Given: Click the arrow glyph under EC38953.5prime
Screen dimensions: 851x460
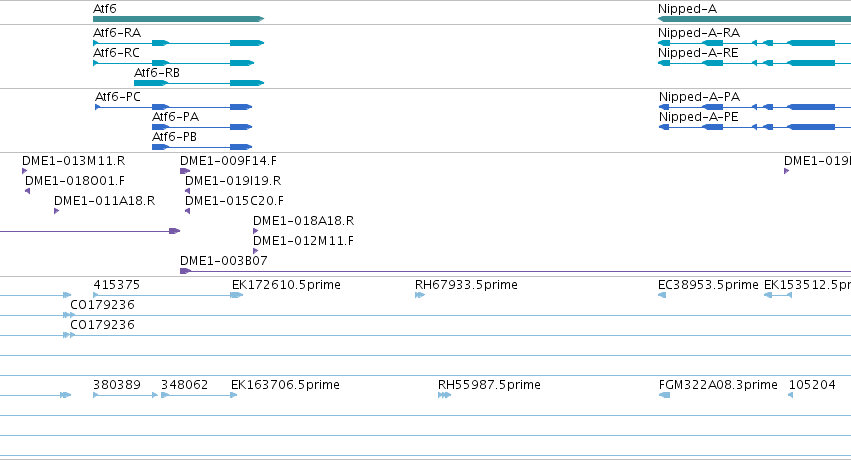Looking at the screenshot, I should 662,295.
